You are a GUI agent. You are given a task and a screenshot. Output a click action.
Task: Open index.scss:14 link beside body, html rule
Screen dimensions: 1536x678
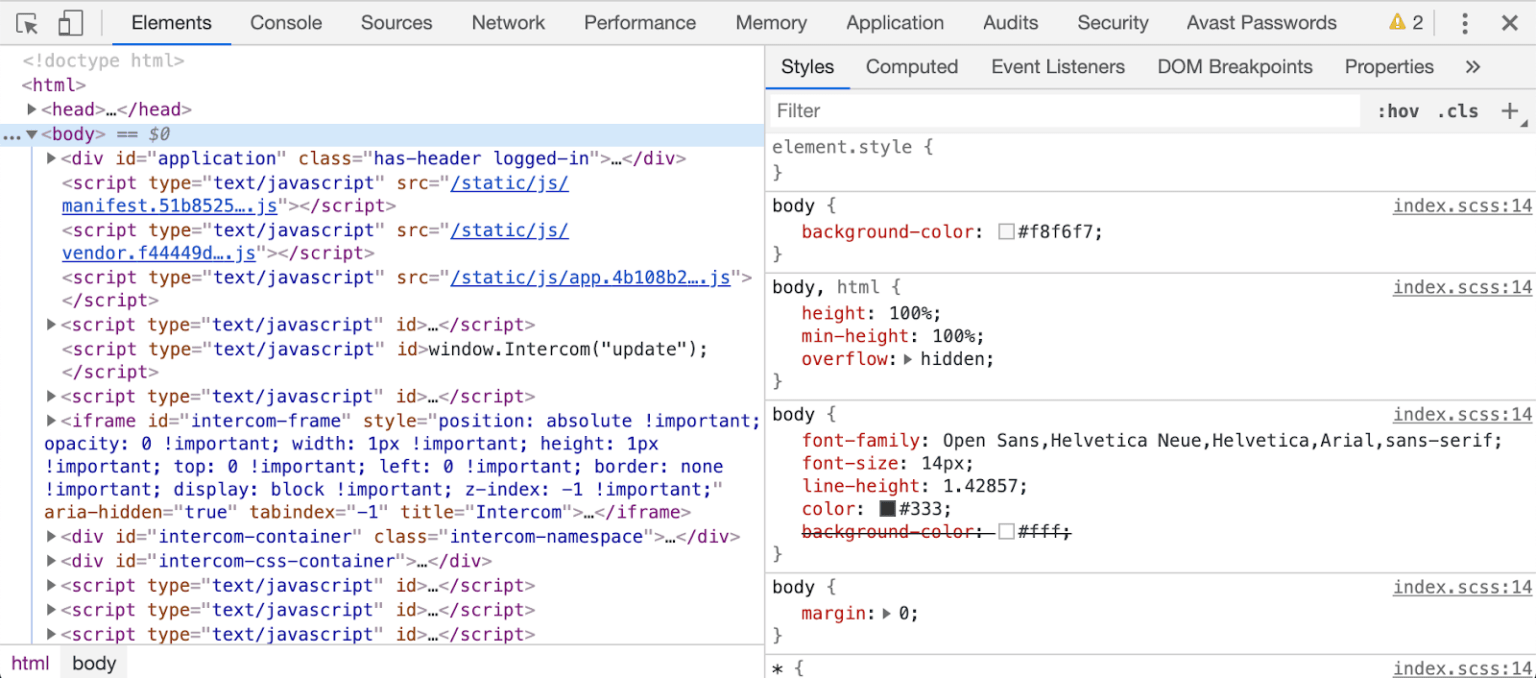tap(1463, 287)
